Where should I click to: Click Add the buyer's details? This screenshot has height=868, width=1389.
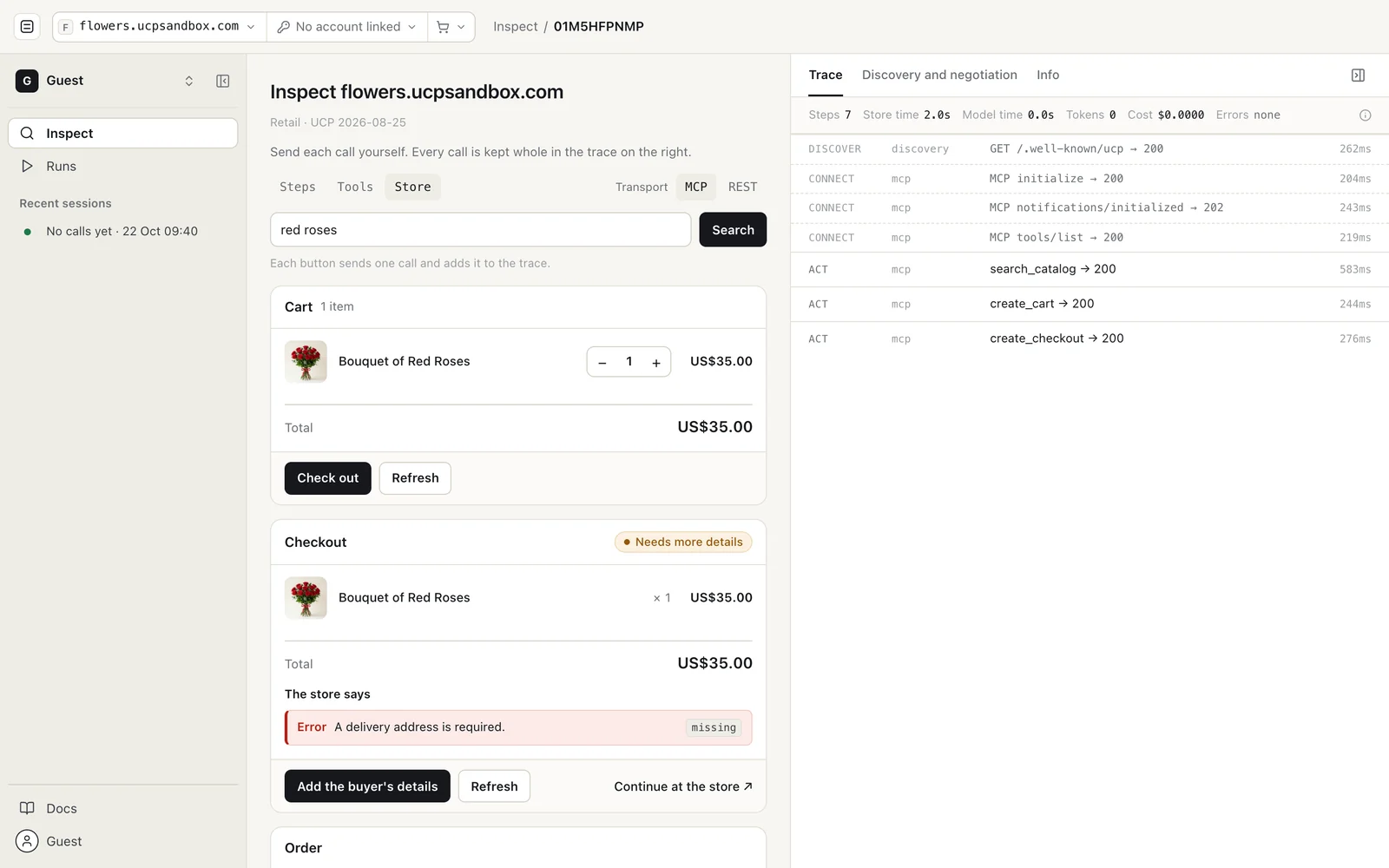(367, 786)
